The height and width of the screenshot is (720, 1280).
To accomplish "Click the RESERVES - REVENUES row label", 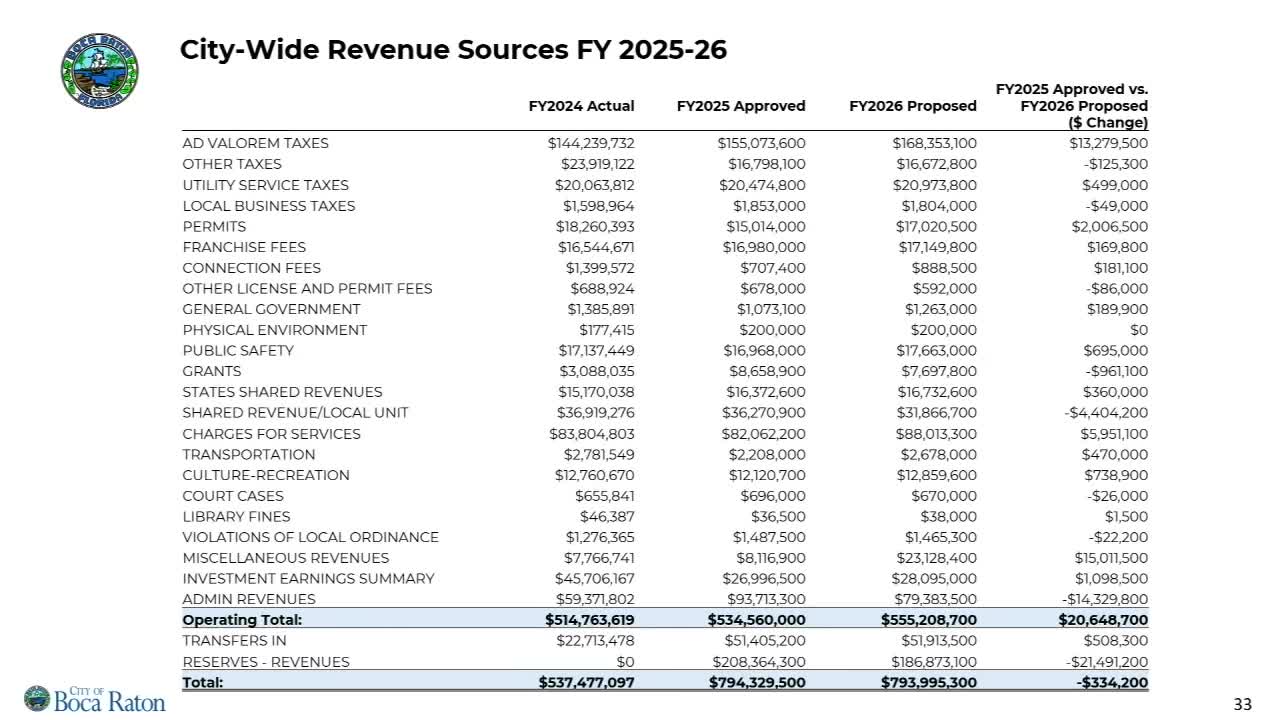I will (266, 662).
